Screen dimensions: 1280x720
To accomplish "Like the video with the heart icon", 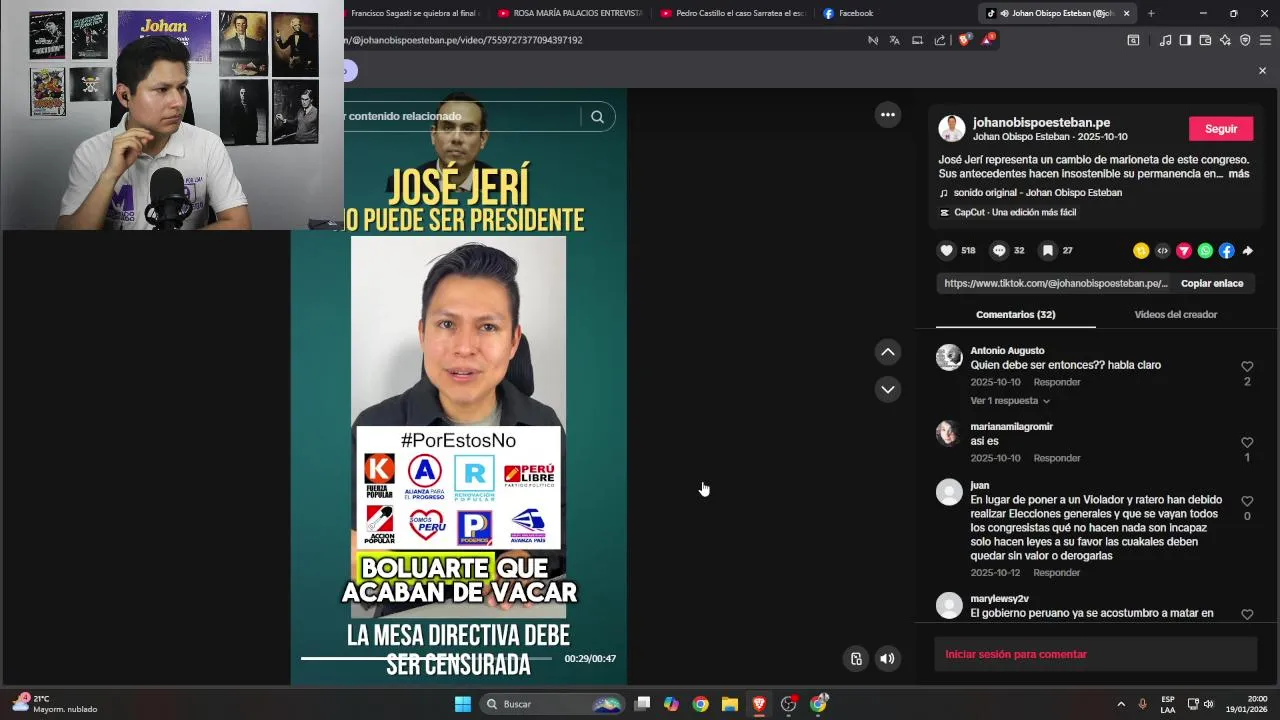I will (x=946, y=251).
